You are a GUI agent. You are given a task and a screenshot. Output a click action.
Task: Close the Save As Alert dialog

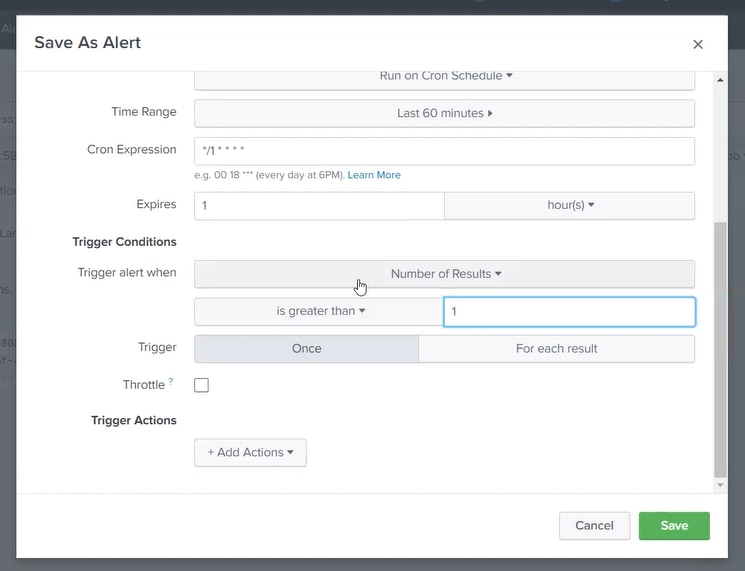(x=697, y=44)
